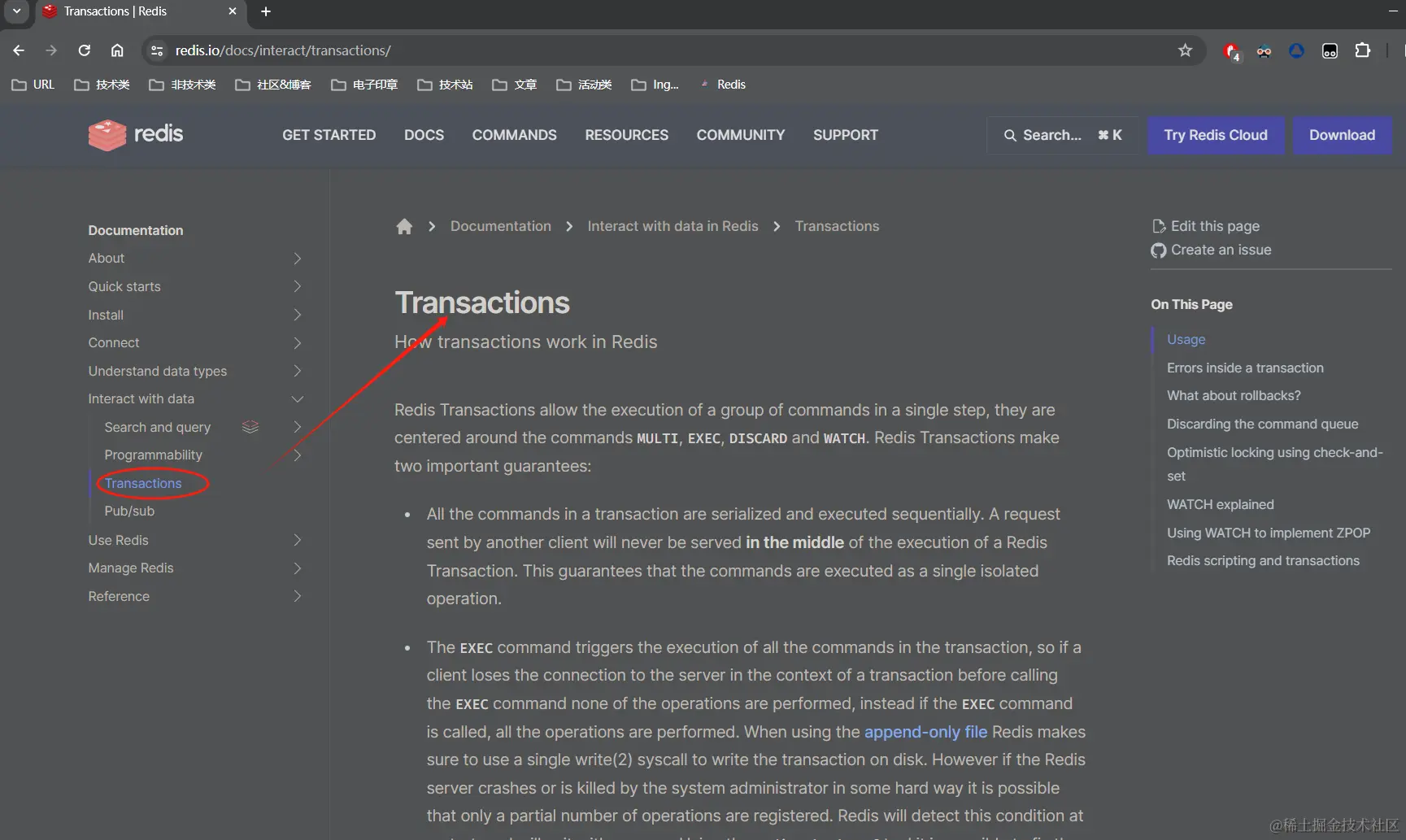The width and height of the screenshot is (1406, 840).
Task: Click the Try Redis Cloud button
Action: point(1215,135)
